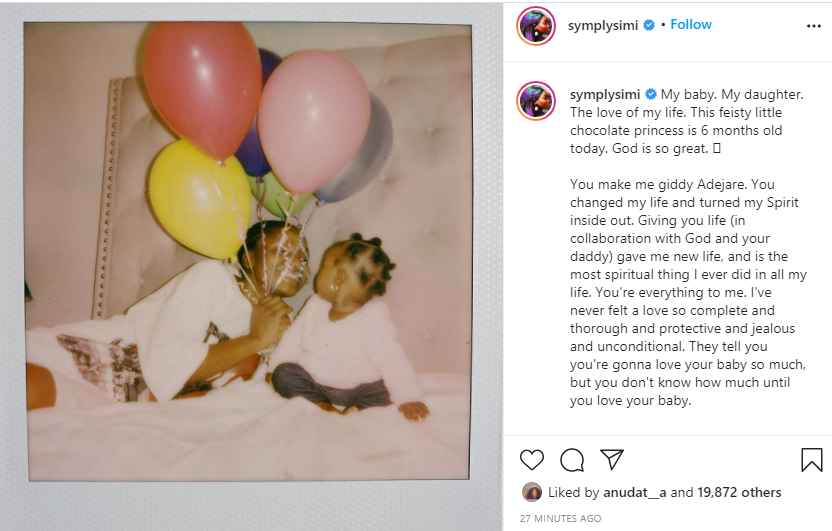Open the three-dot more options menu
This screenshot has height=531, width=832.
(x=813, y=26)
